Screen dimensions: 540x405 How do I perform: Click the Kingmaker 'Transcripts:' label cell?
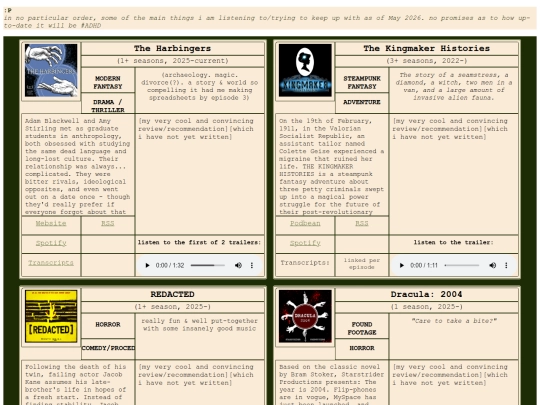coord(305,263)
